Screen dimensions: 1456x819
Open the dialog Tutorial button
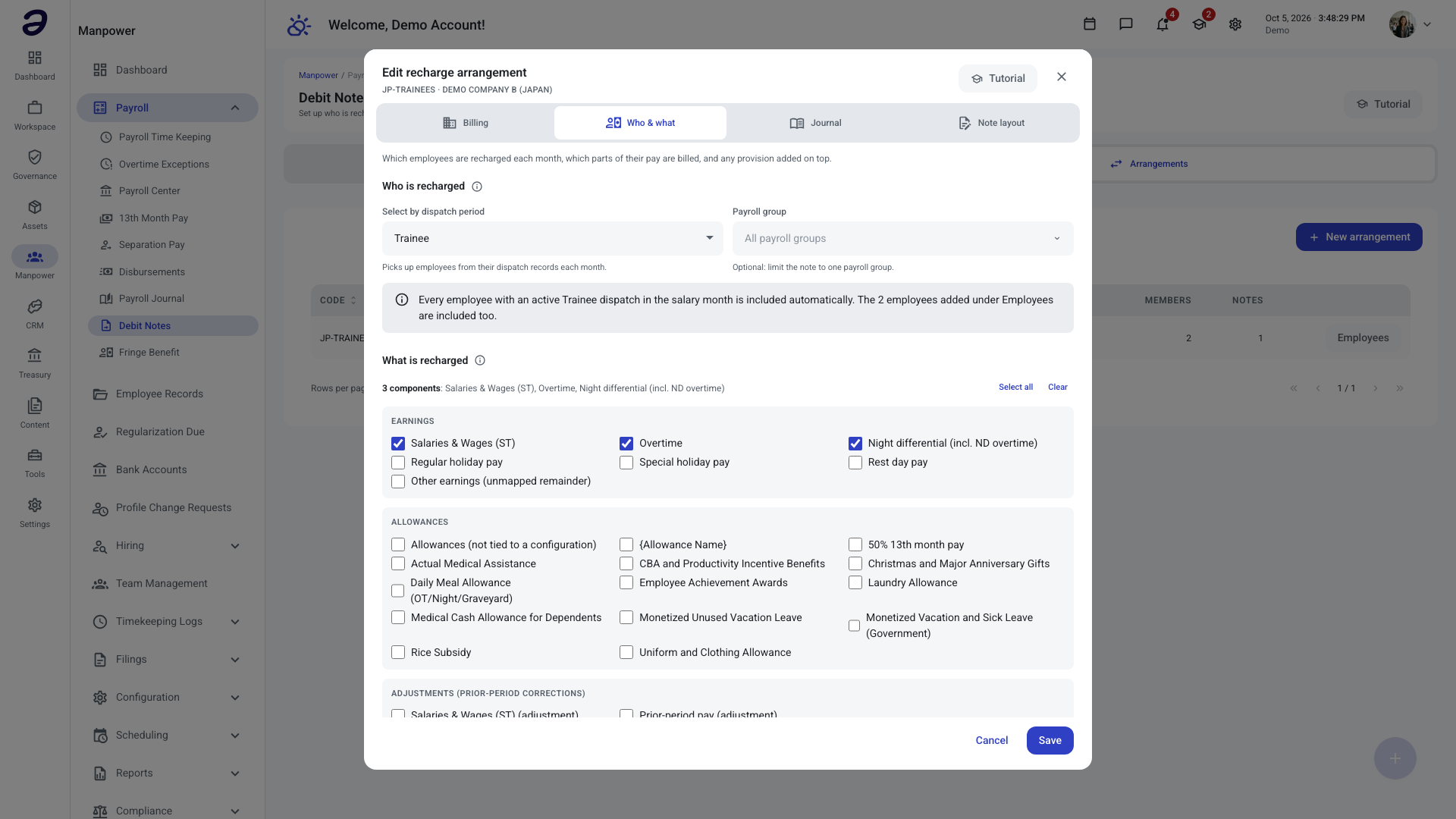(998, 78)
